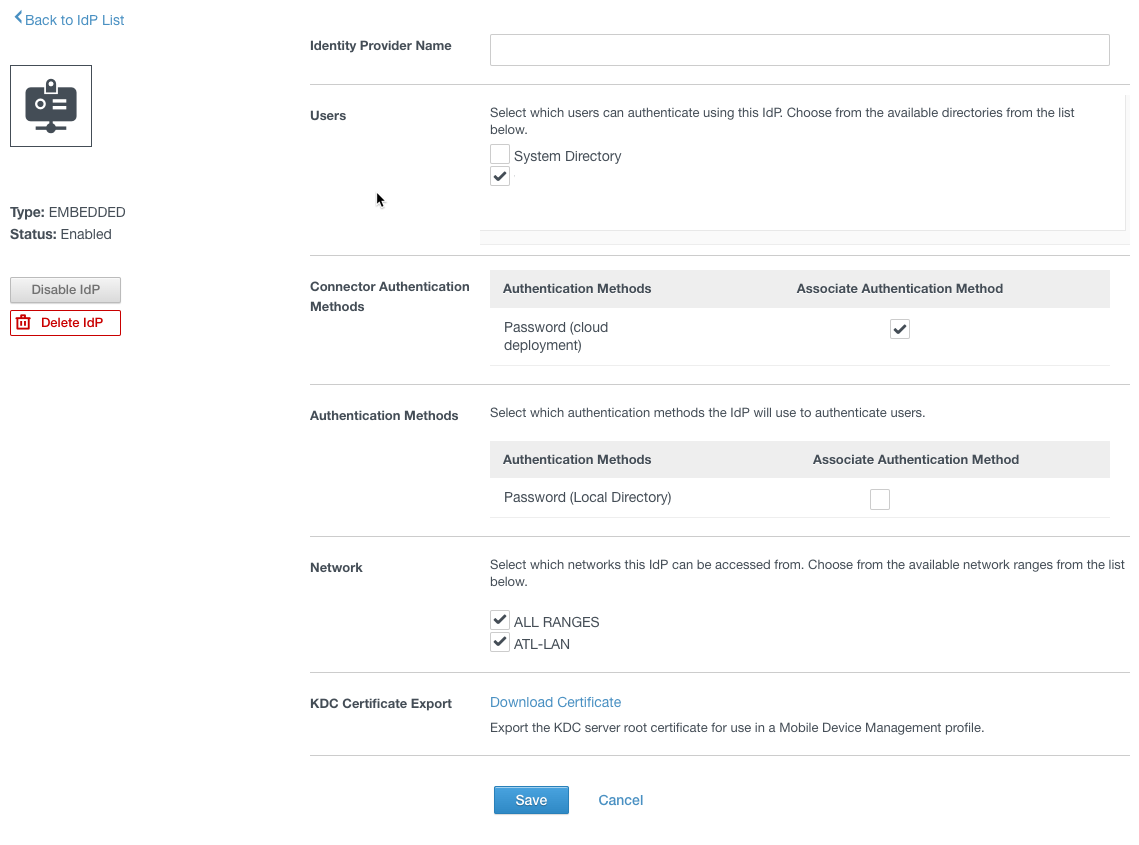Viewport: 1139px width, 845px height.
Task: Click the Cancel link
Action: click(620, 800)
